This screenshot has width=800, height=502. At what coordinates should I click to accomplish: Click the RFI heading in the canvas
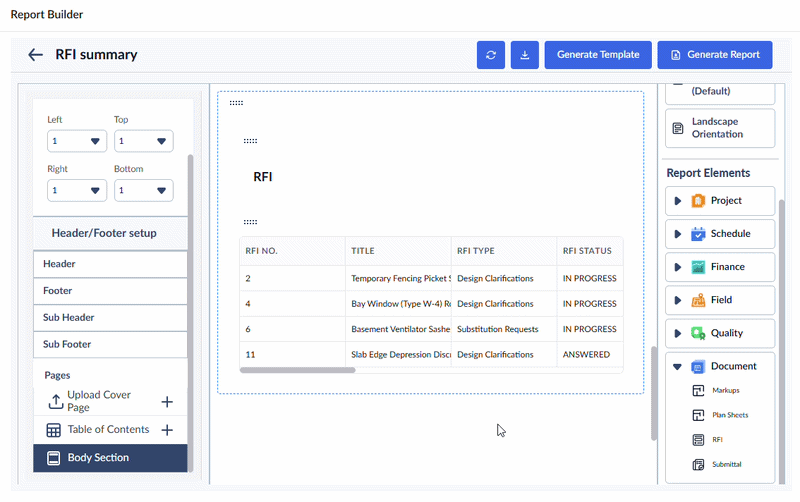click(x=263, y=177)
